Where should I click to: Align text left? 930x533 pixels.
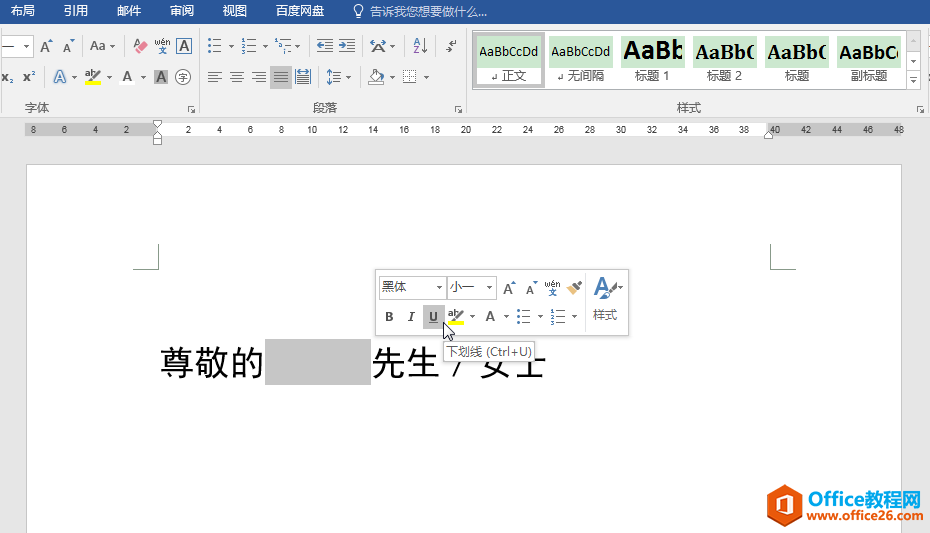tap(215, 77)
